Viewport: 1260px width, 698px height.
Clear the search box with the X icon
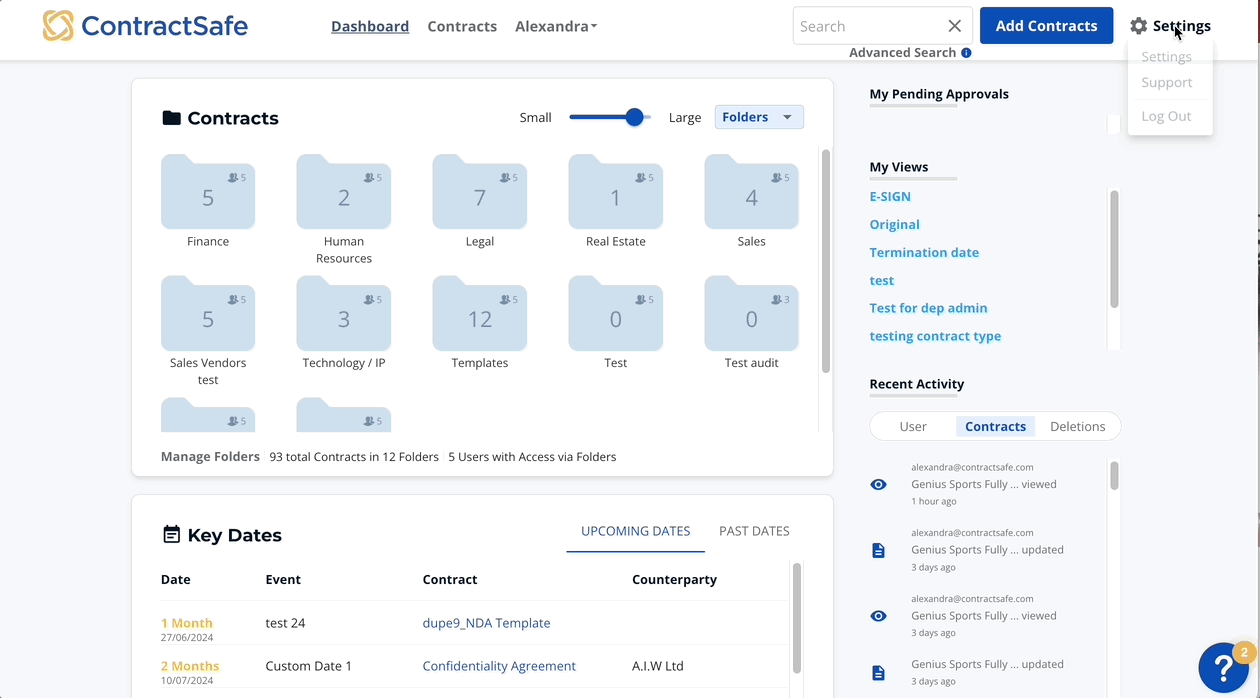click(x=955, y=26)
